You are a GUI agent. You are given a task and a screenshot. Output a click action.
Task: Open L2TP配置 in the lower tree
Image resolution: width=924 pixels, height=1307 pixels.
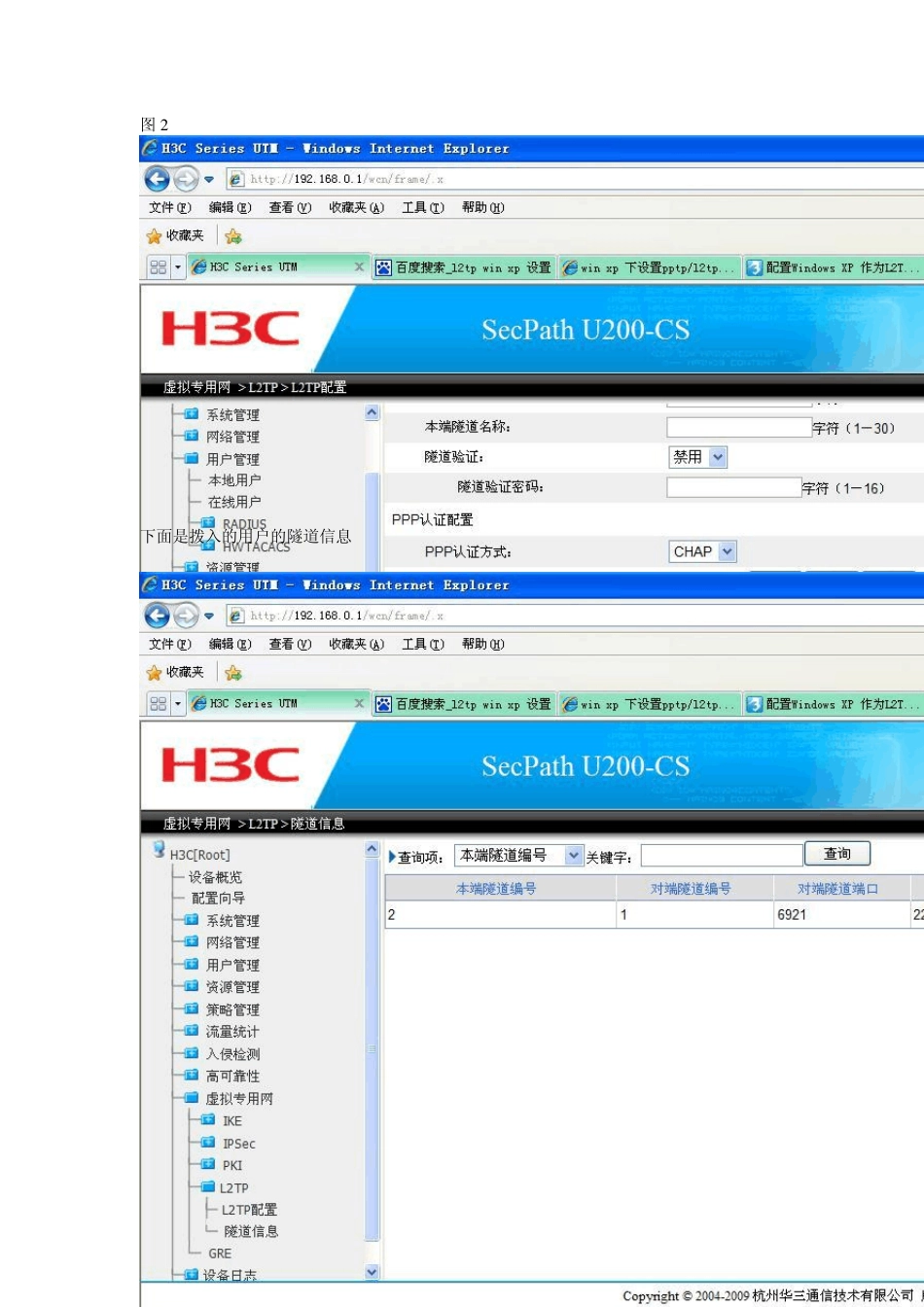point(250,1210)
